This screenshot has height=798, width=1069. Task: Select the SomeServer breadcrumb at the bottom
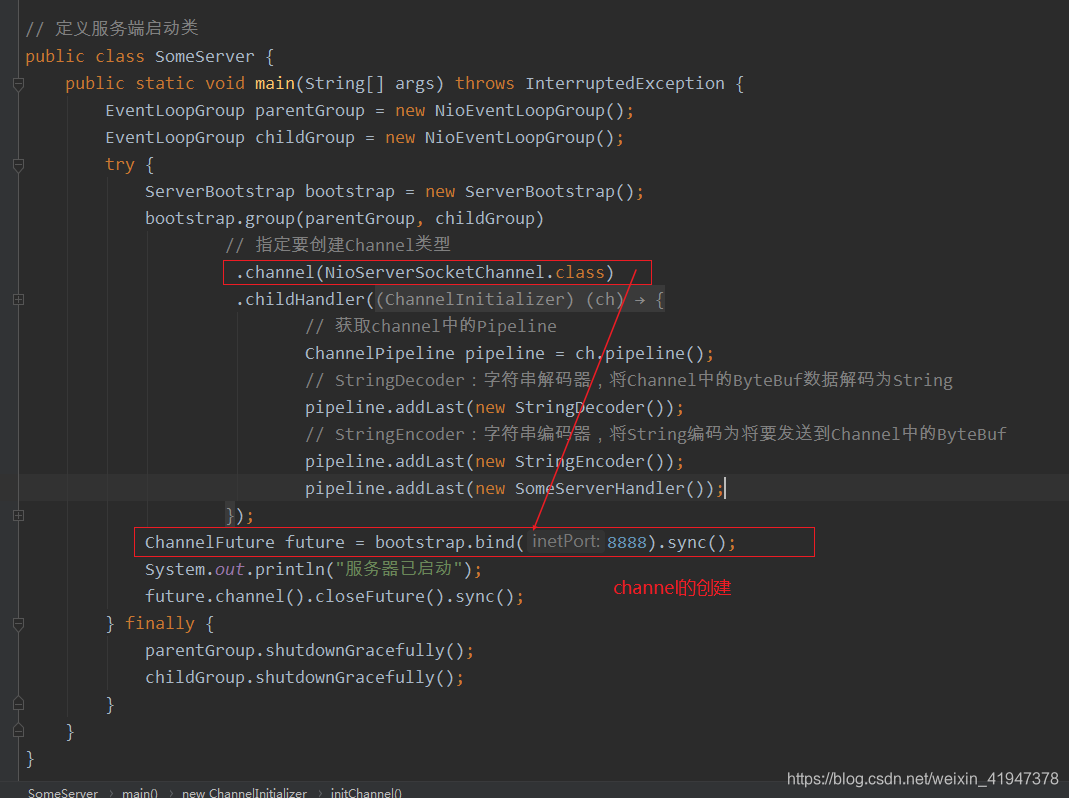tap(63, 792)
